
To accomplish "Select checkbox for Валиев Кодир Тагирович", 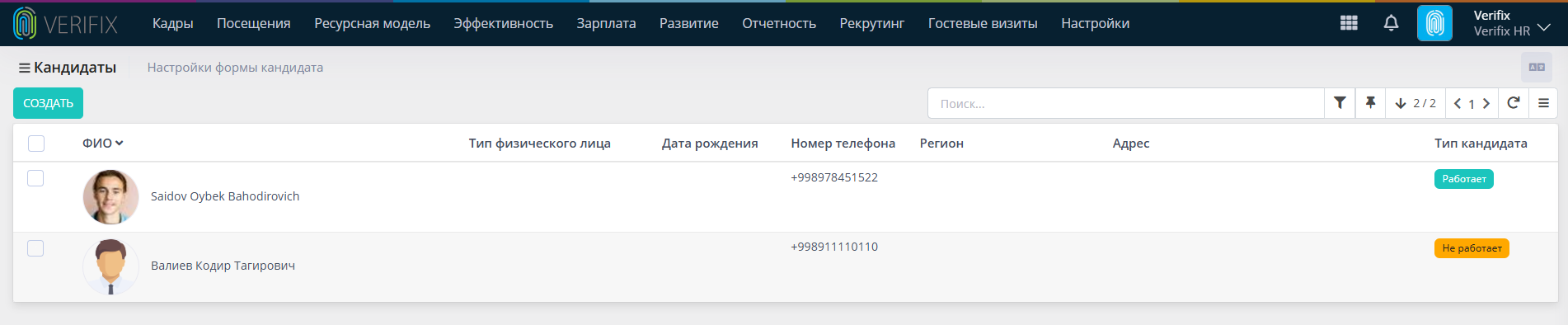I will [35, 248].
